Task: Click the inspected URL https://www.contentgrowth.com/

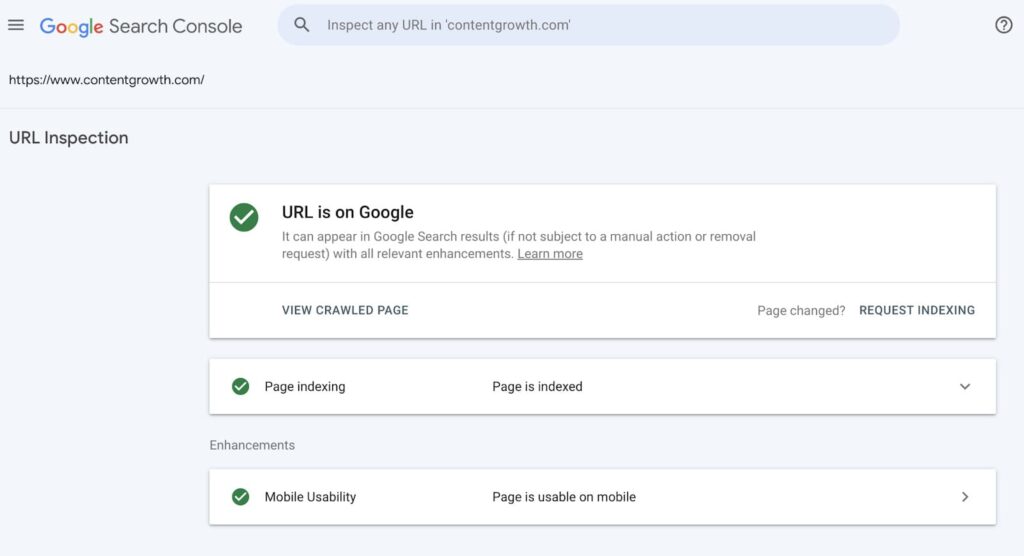Action: pyautogui.click(x=107, y=79)
